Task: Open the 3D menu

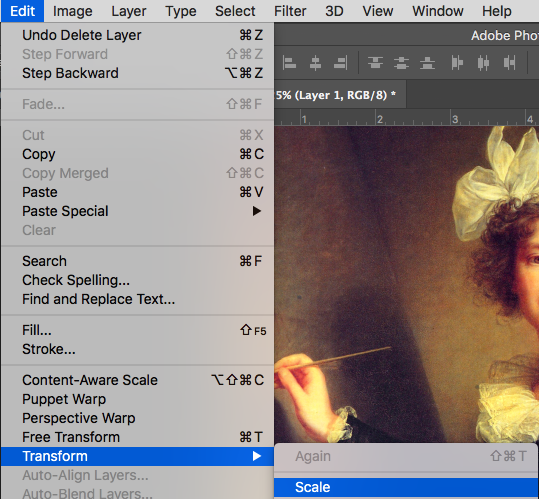Action: click(334, 11)
